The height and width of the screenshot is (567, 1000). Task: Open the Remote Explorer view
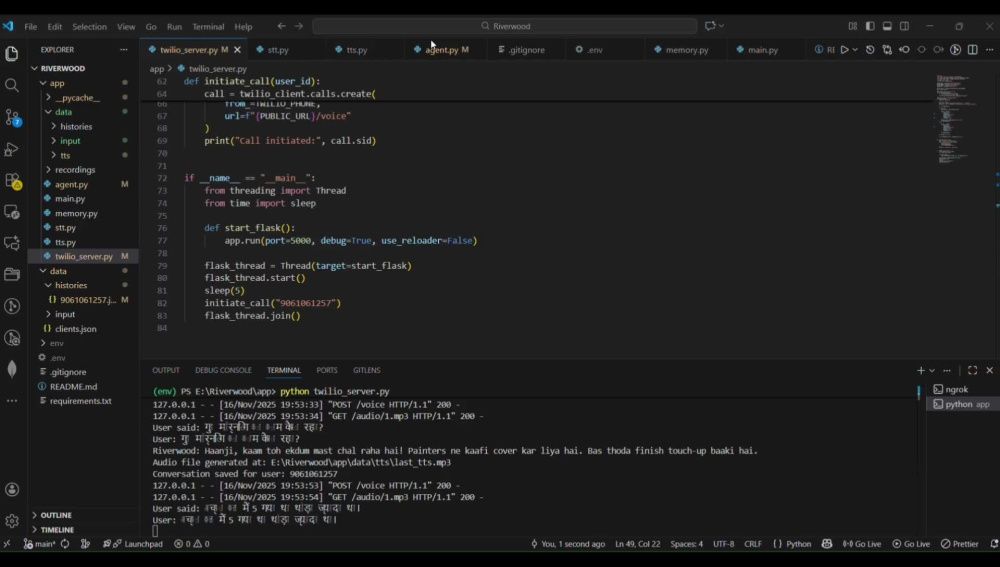(x=11, y=211)
